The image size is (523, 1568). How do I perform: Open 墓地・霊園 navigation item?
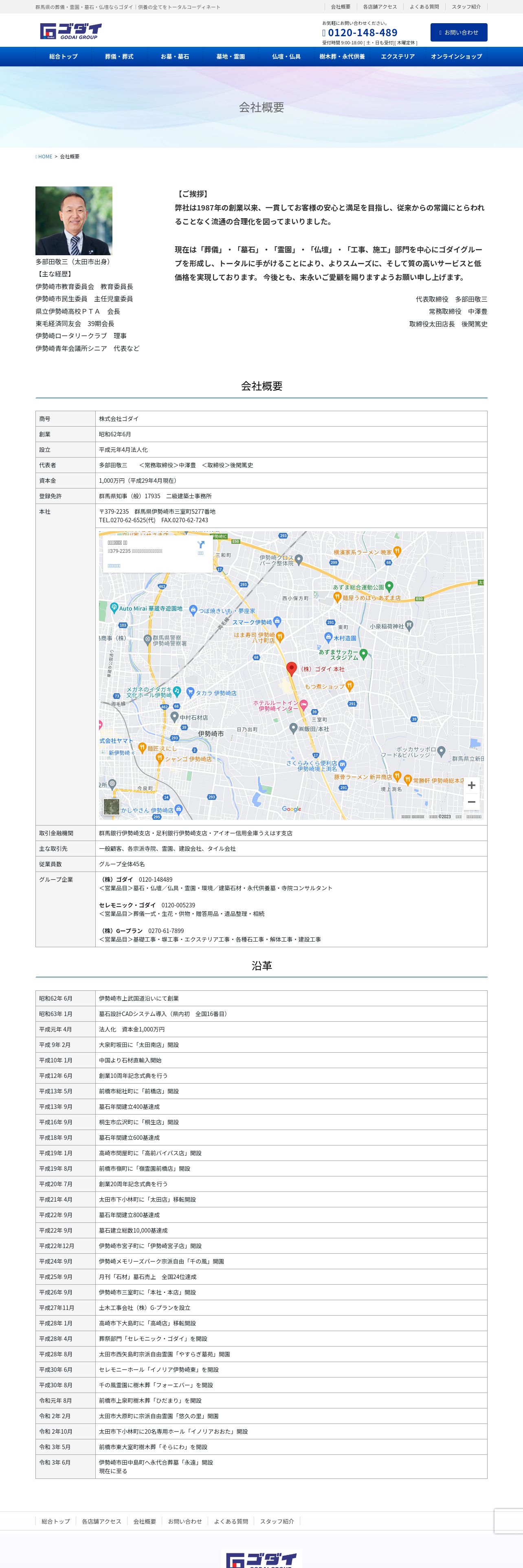click(x=231, y=57)
